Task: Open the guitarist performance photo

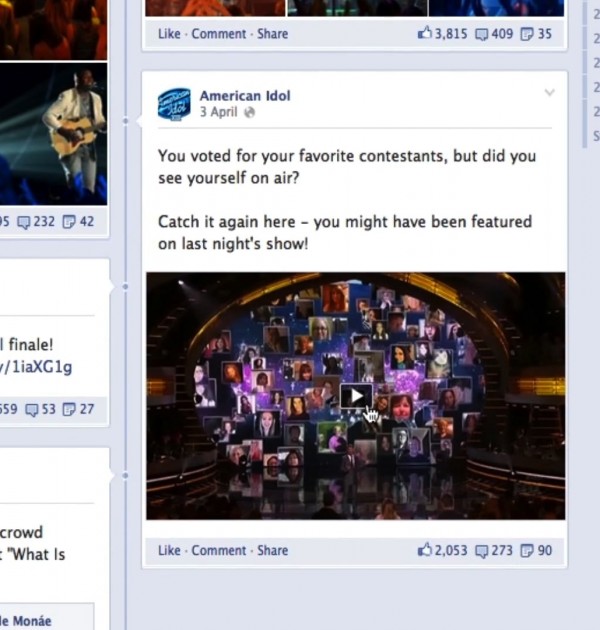Action: coord(53,134)
